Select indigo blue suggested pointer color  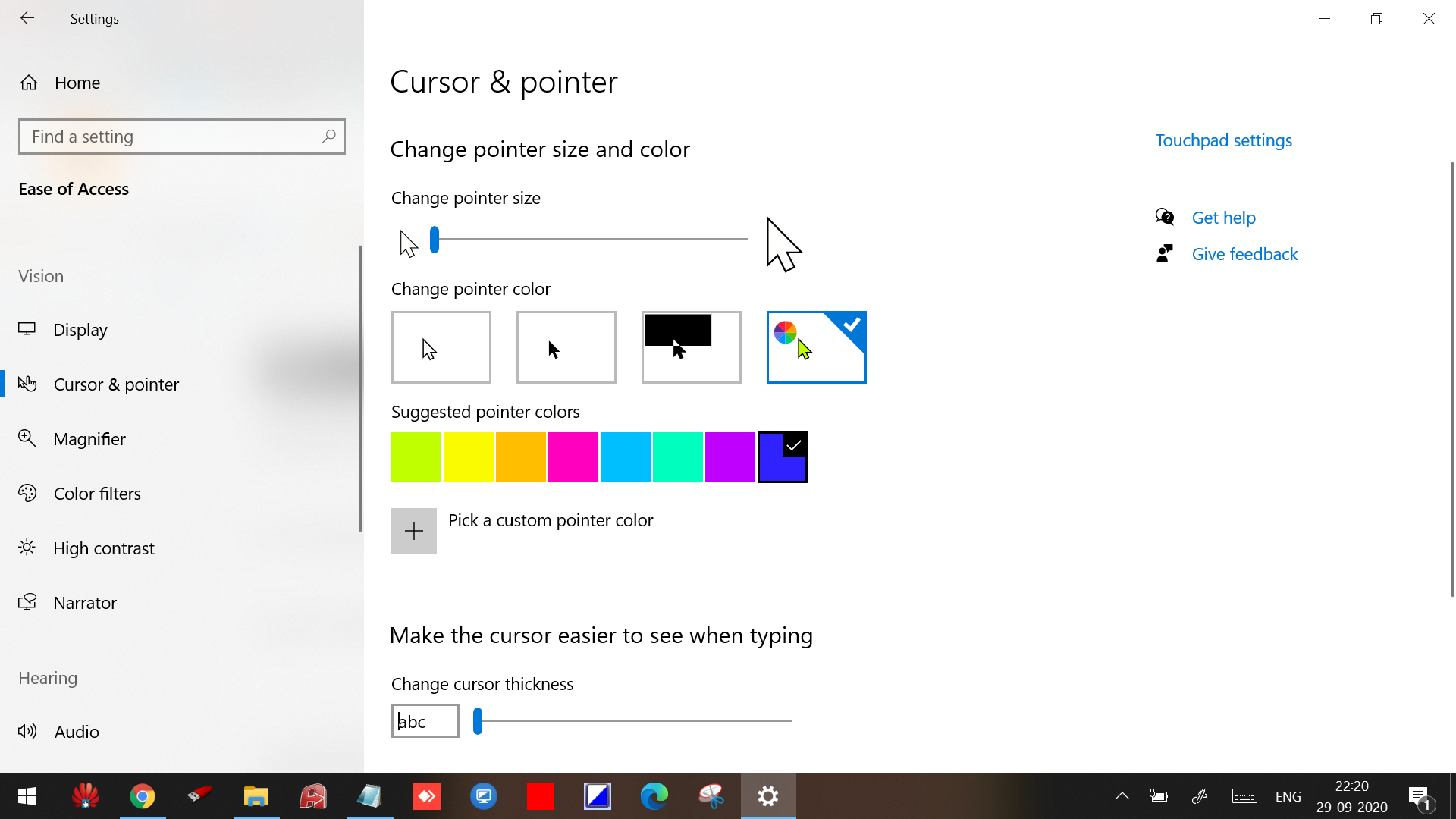click(783, 457)
